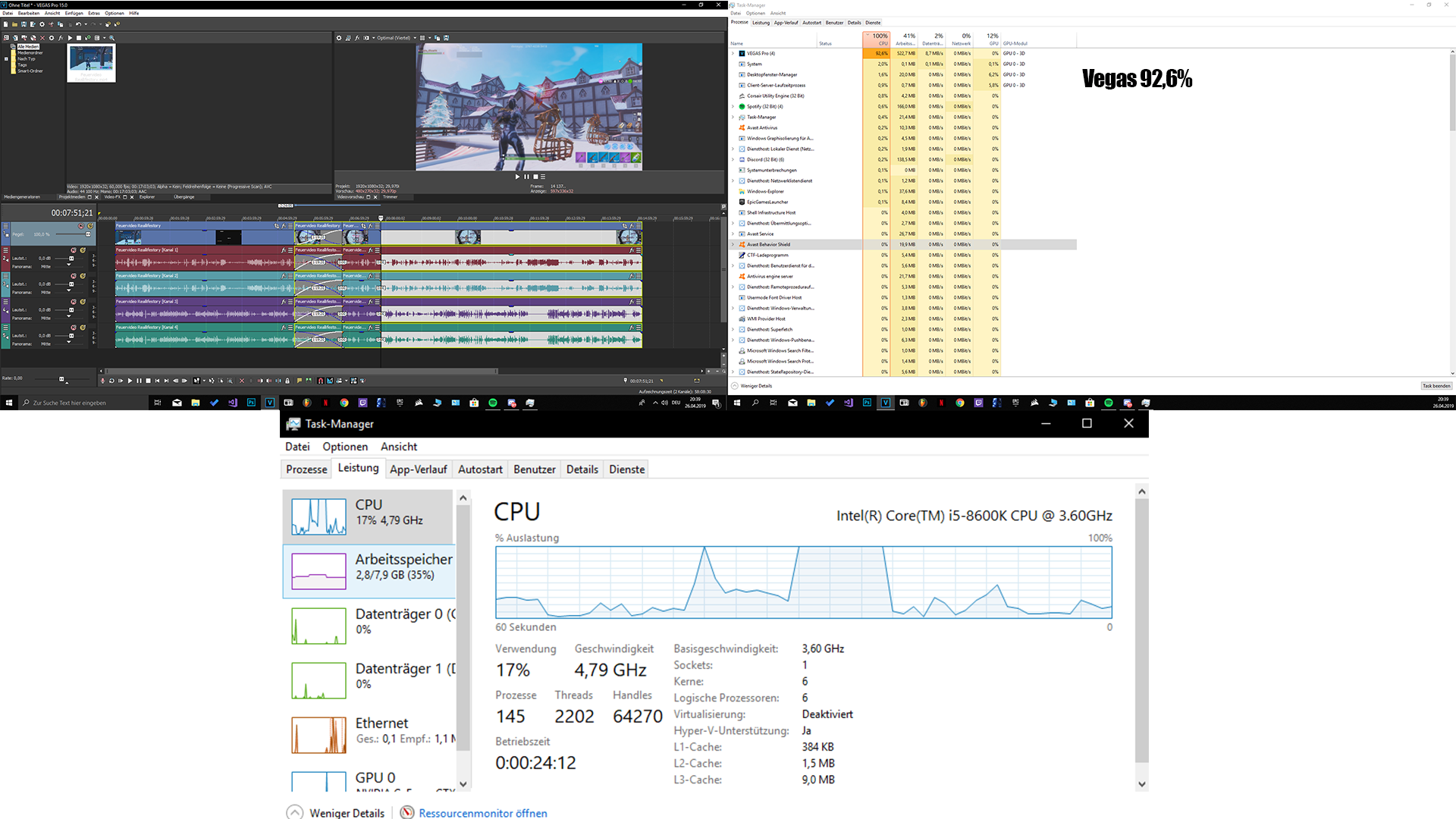Screen dimensions: 1456x819
Task: Open video preview properties gear icon
Action: pos(339,38)
